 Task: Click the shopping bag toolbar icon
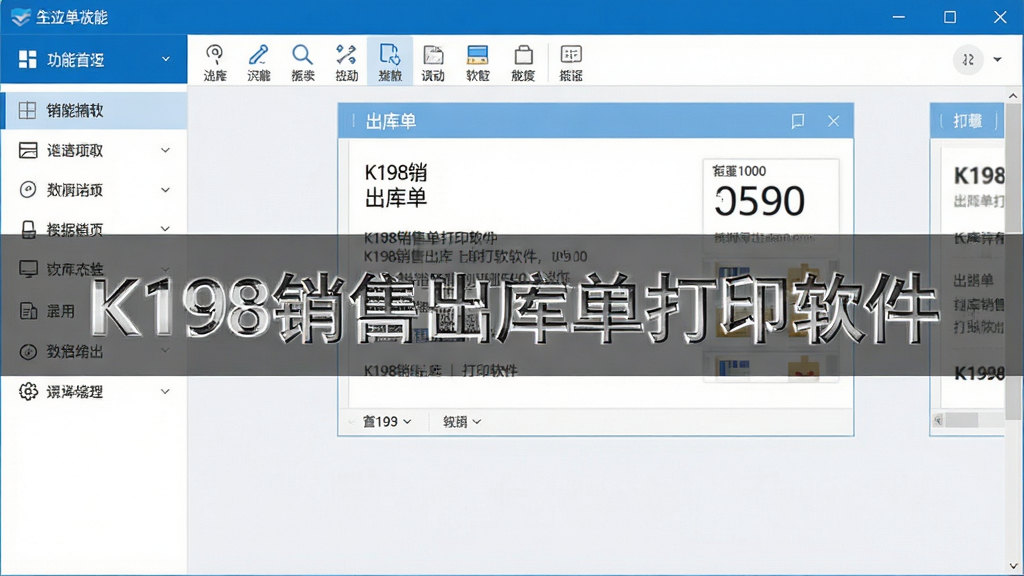(x=523, y=62)
